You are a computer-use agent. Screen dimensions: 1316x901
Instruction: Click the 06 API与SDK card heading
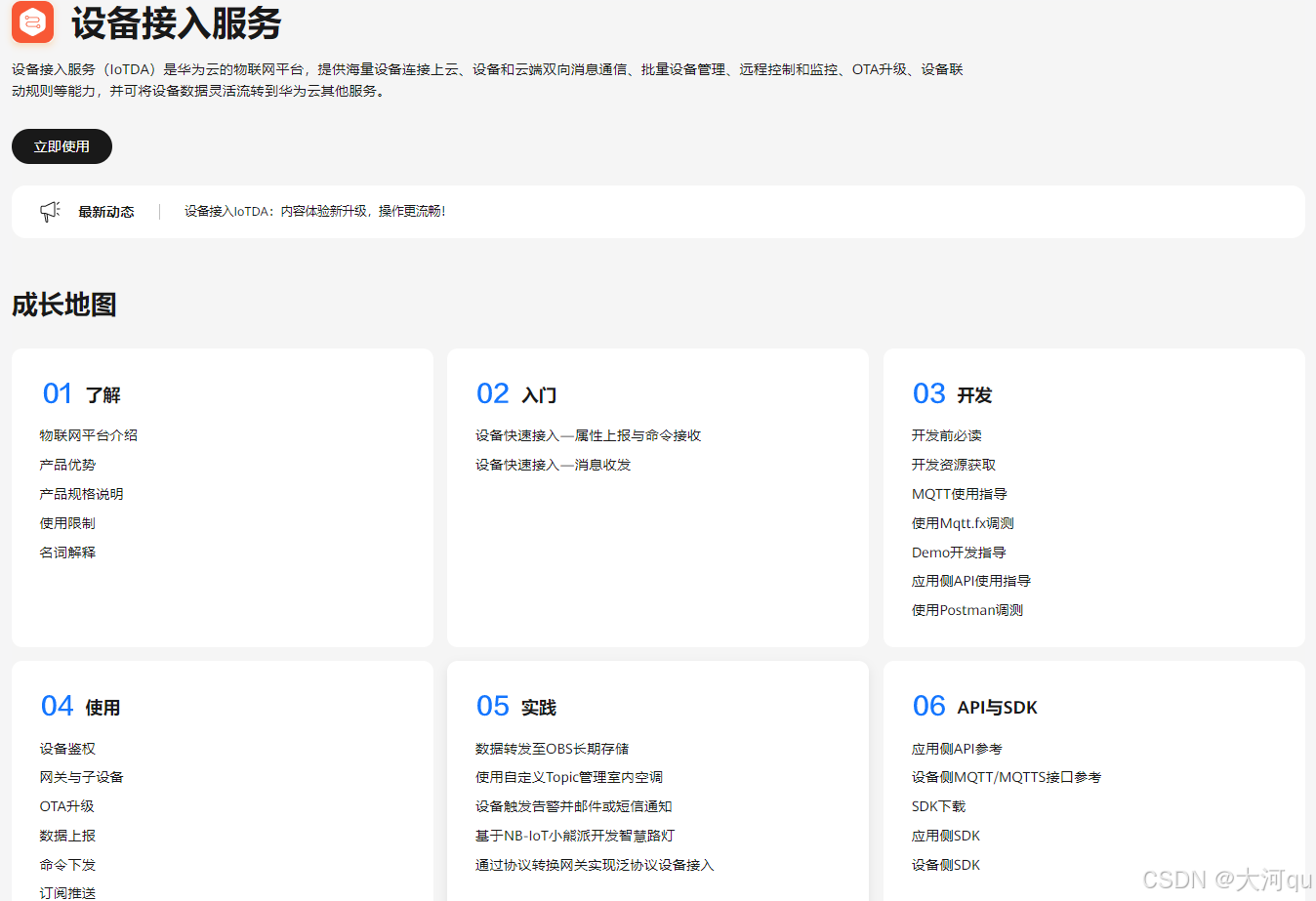pyautogui.click(x=975, y=707)
